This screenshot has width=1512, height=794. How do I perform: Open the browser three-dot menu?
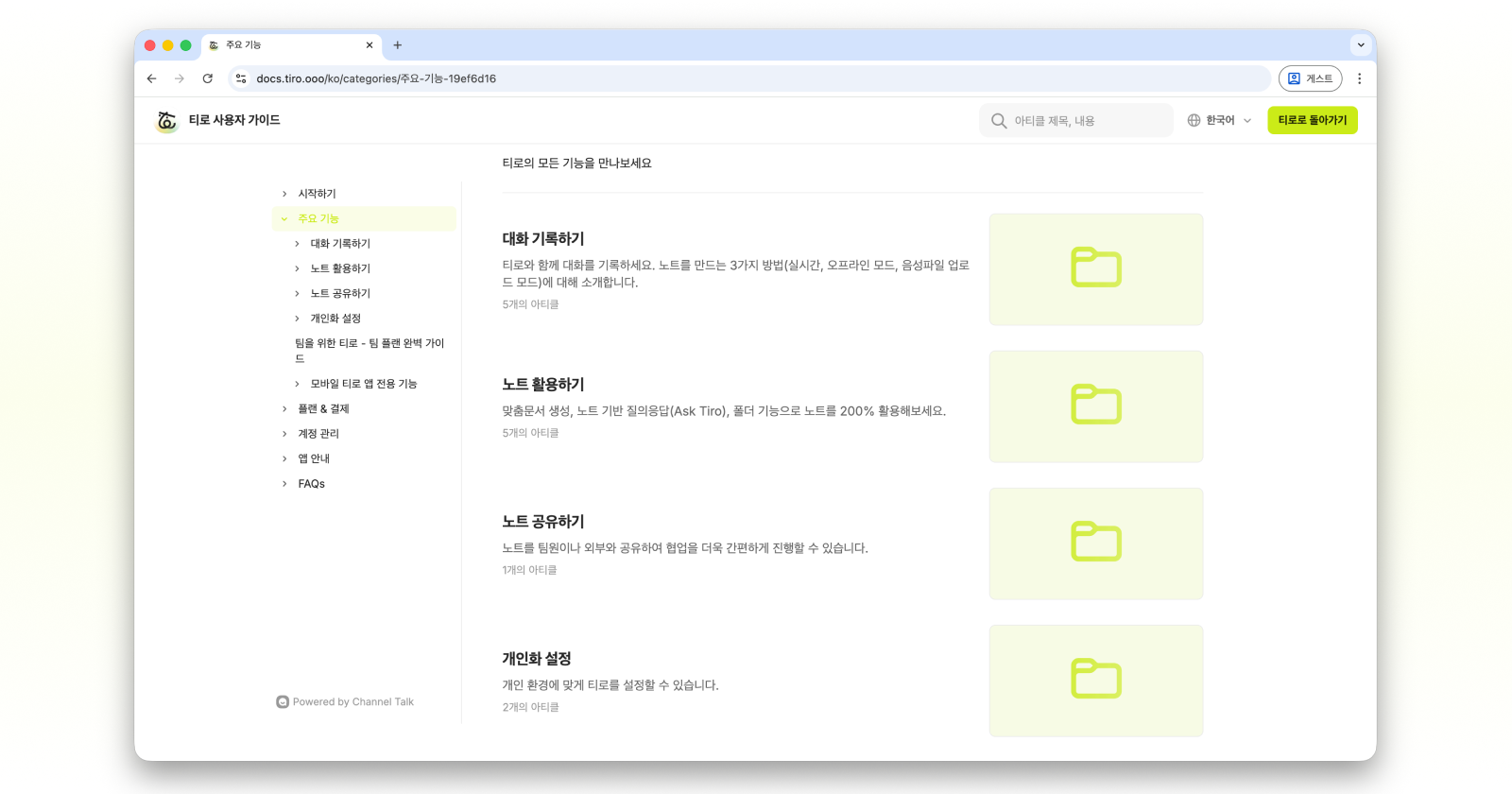click(1360, 78)
